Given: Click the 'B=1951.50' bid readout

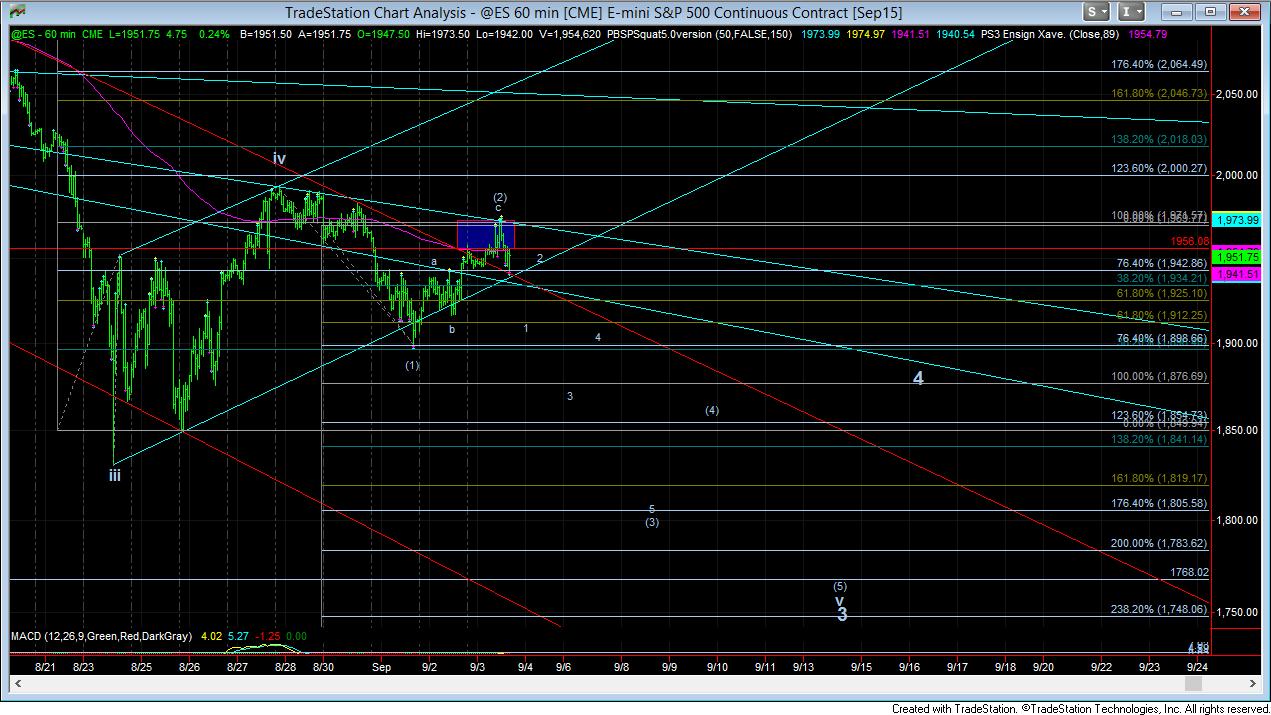Looking at the screenshot, I should (x=264, y=34).
